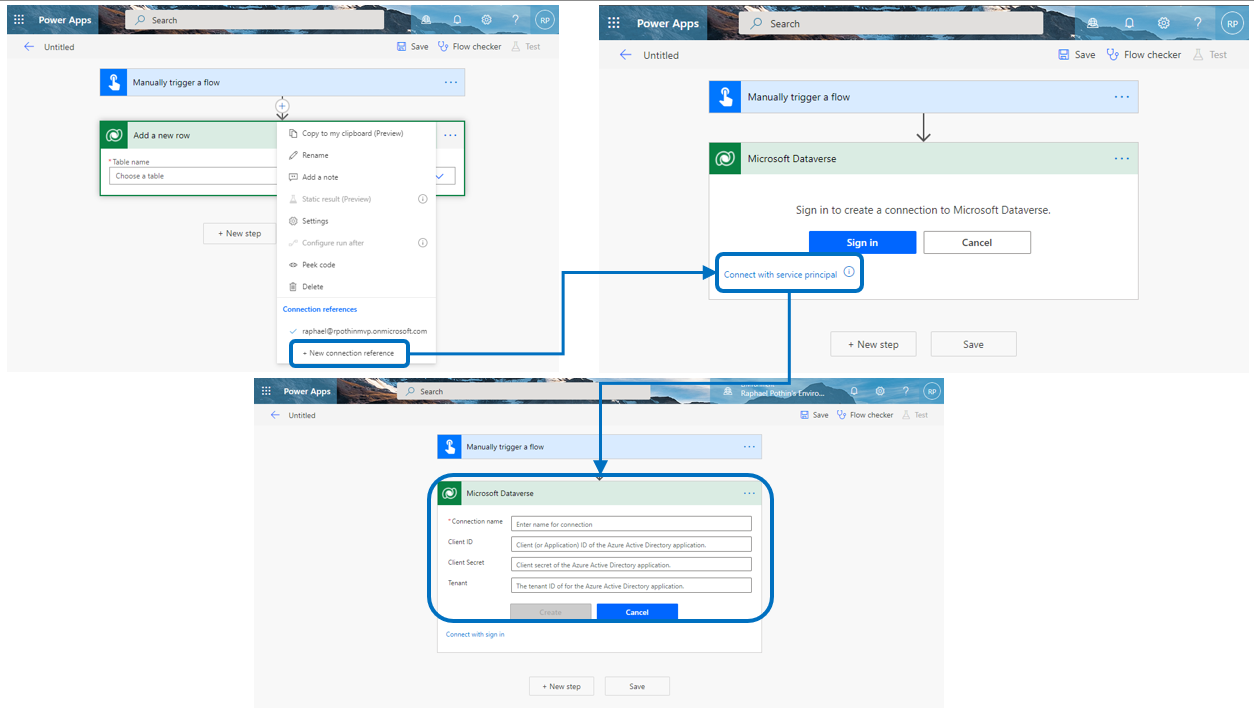Select the raphael@rpothinmvp.onmicrosoft.com connection reference

[x=363, y=330]
